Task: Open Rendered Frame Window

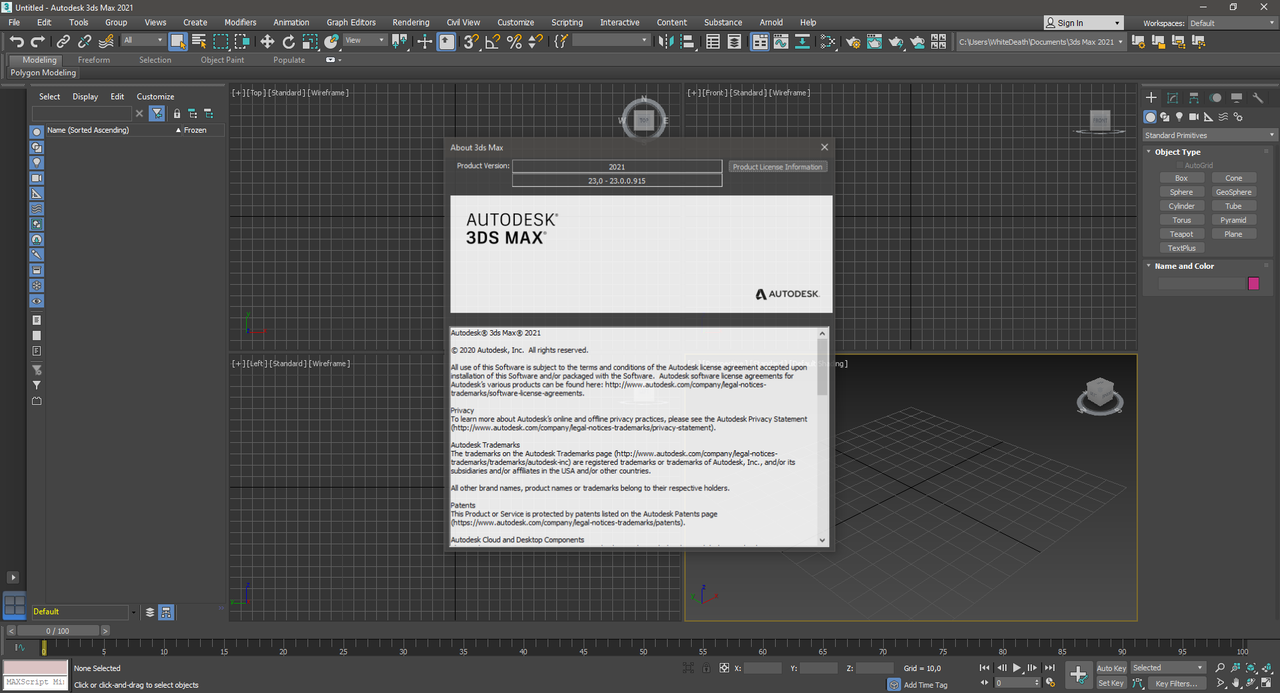Action: coord(874,41)
